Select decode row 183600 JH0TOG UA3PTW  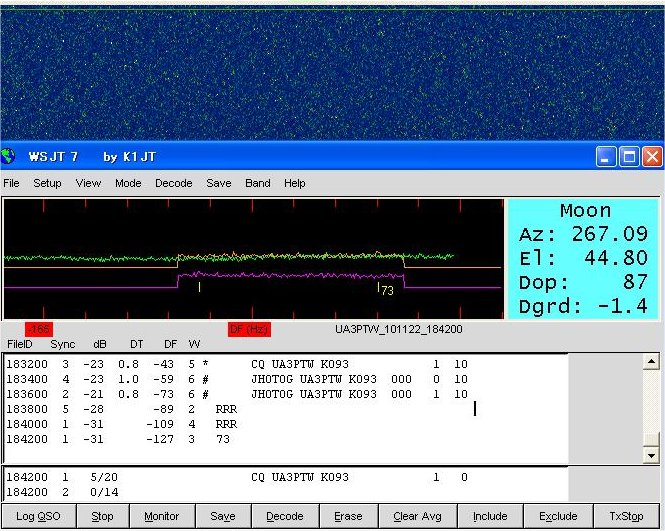point(238,394)
